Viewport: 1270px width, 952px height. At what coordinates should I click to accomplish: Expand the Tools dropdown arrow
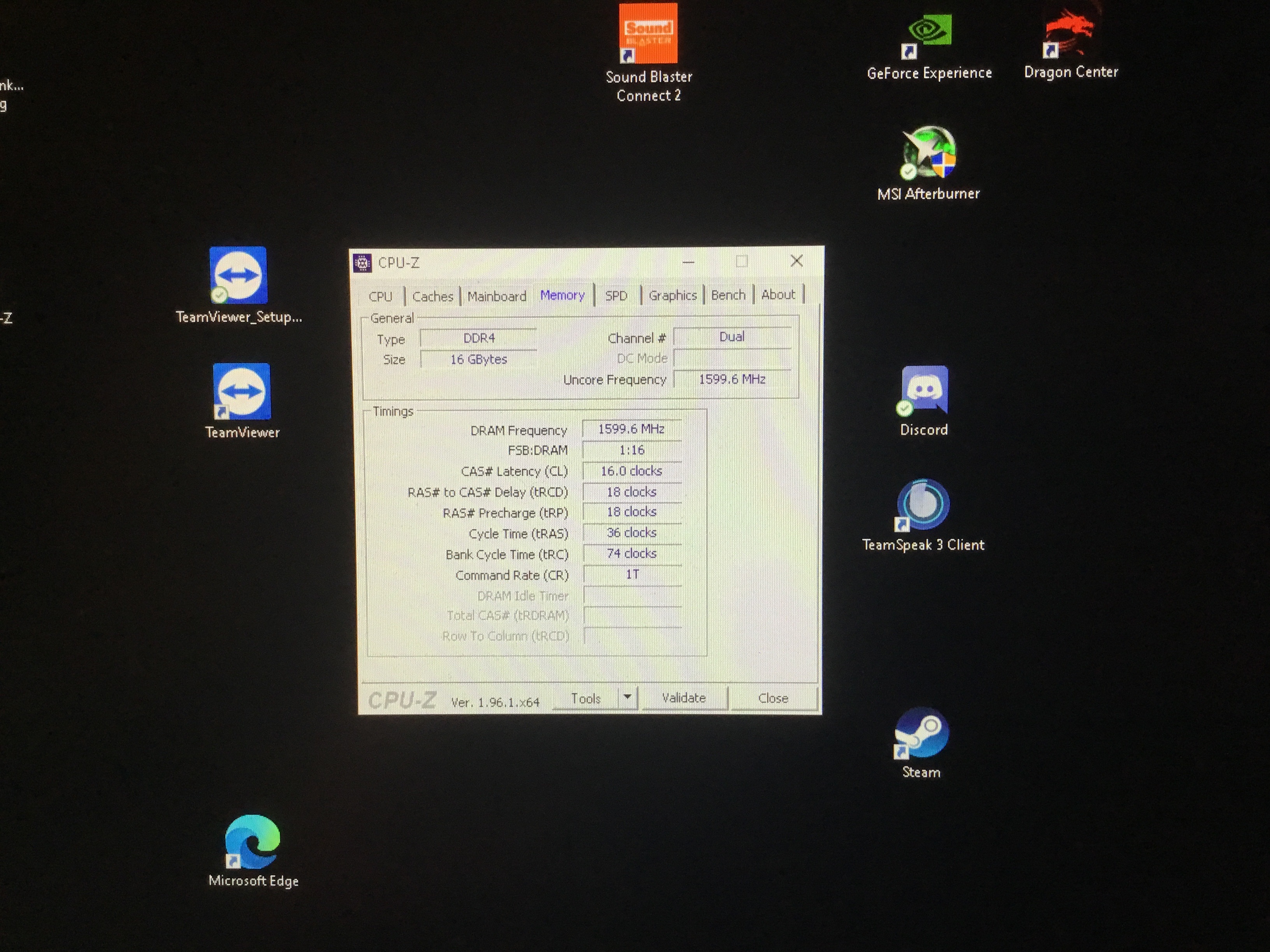pyautogui.click(x=628, y=697)
